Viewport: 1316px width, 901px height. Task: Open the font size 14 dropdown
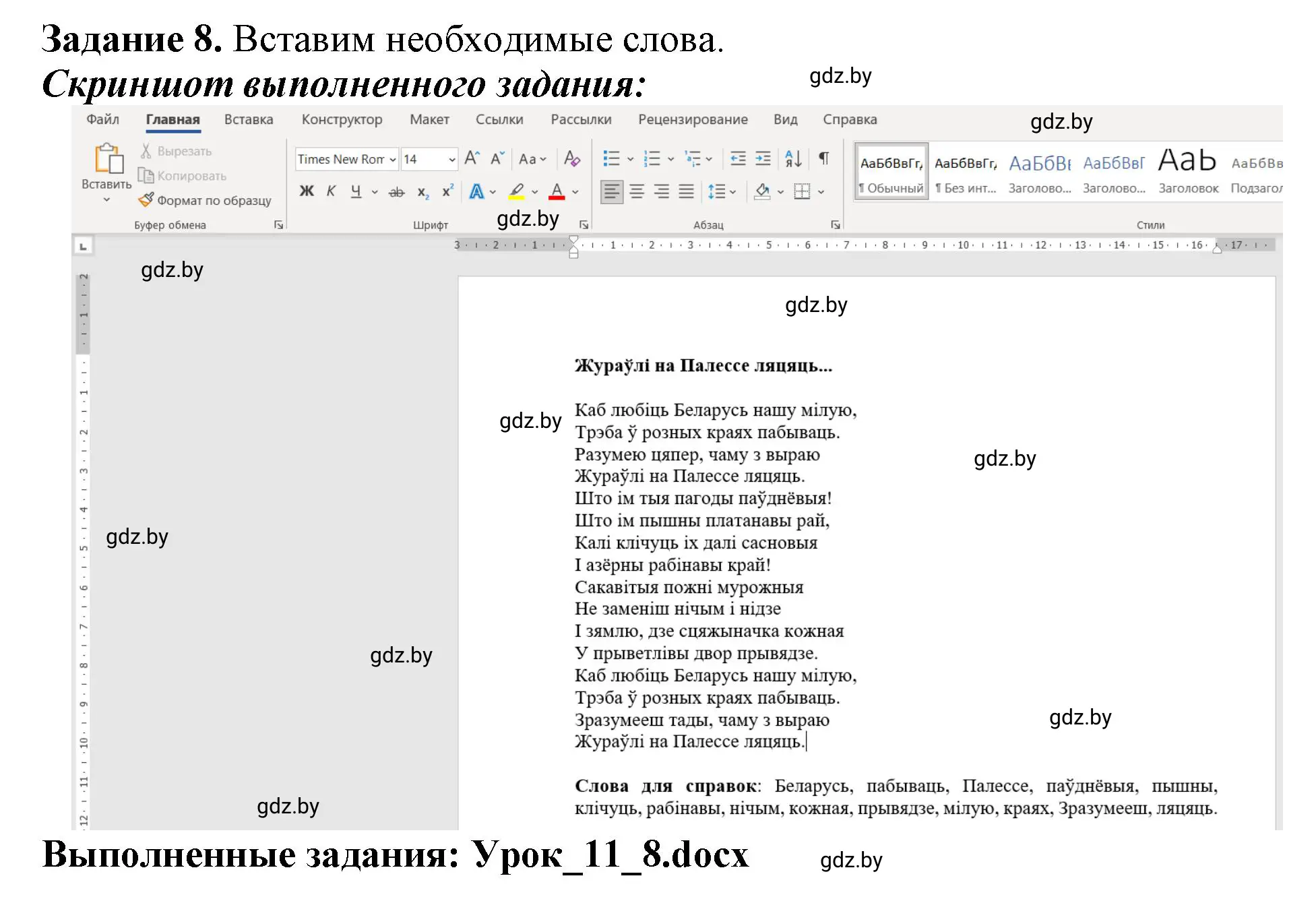tap(452, 160)
